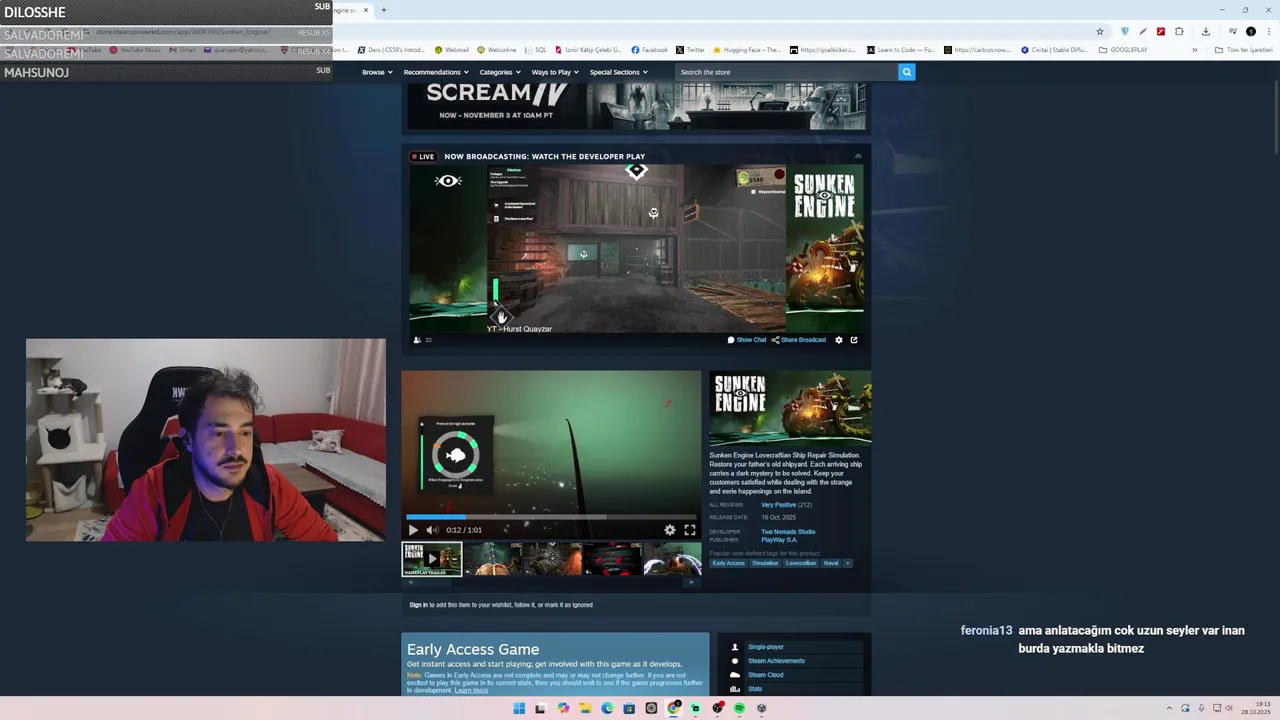Viewport: 1280px width, 720px height.
Task: Open File Explorer from the taskbar
Action: pos(585,709)
